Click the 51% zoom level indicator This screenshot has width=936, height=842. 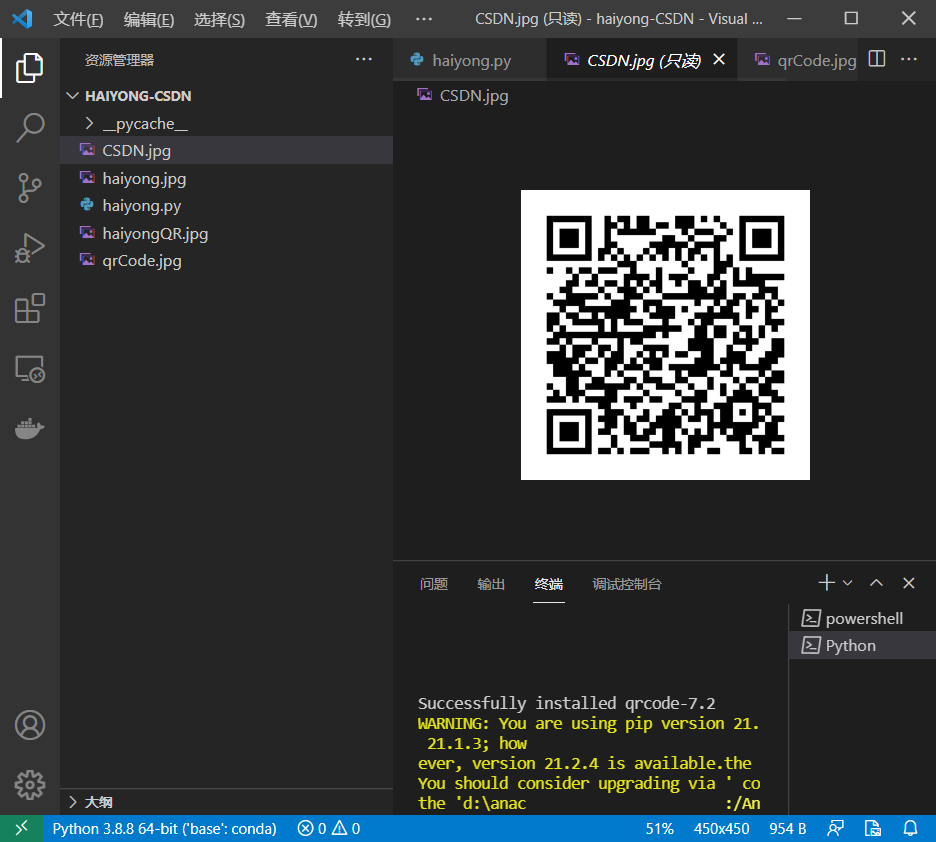tap(659, 828)
